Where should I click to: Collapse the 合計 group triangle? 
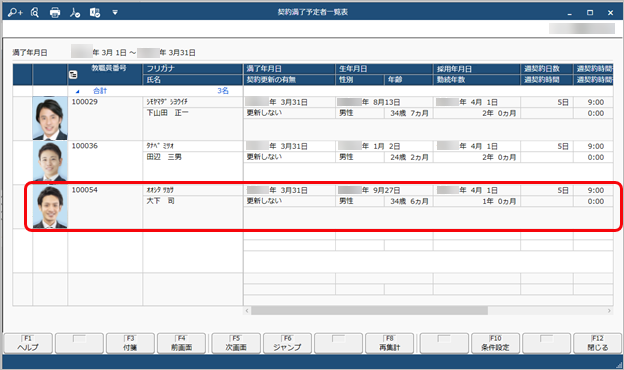(77, 92)
